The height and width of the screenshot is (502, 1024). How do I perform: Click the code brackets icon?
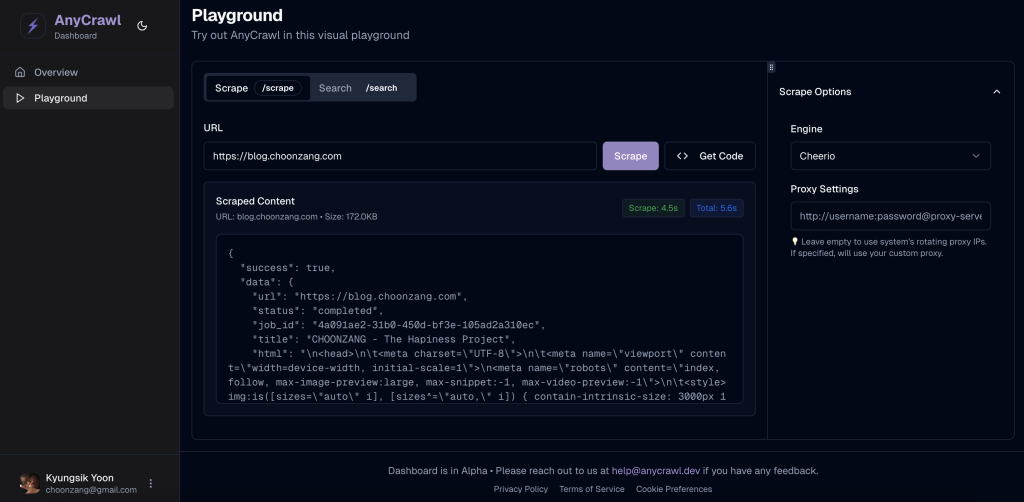[x=682, y=156]
